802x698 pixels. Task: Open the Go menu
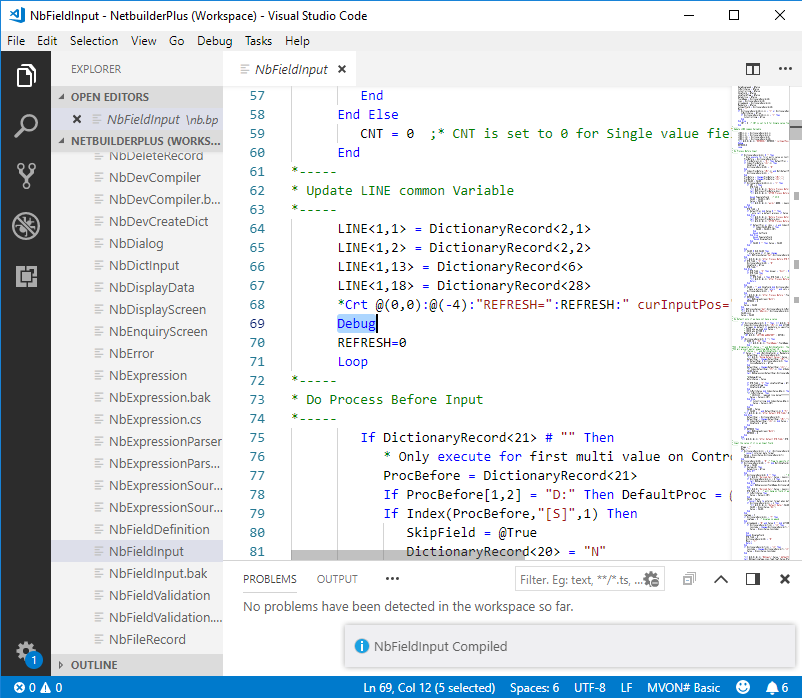176,41
